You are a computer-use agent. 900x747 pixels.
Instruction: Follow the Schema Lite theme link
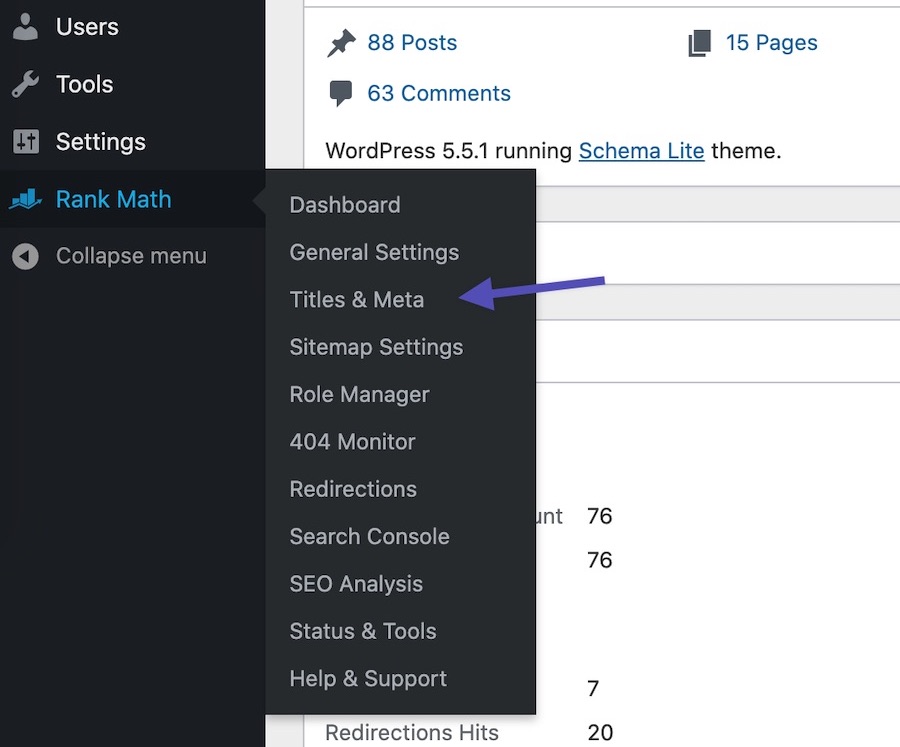tap(641, 151)
